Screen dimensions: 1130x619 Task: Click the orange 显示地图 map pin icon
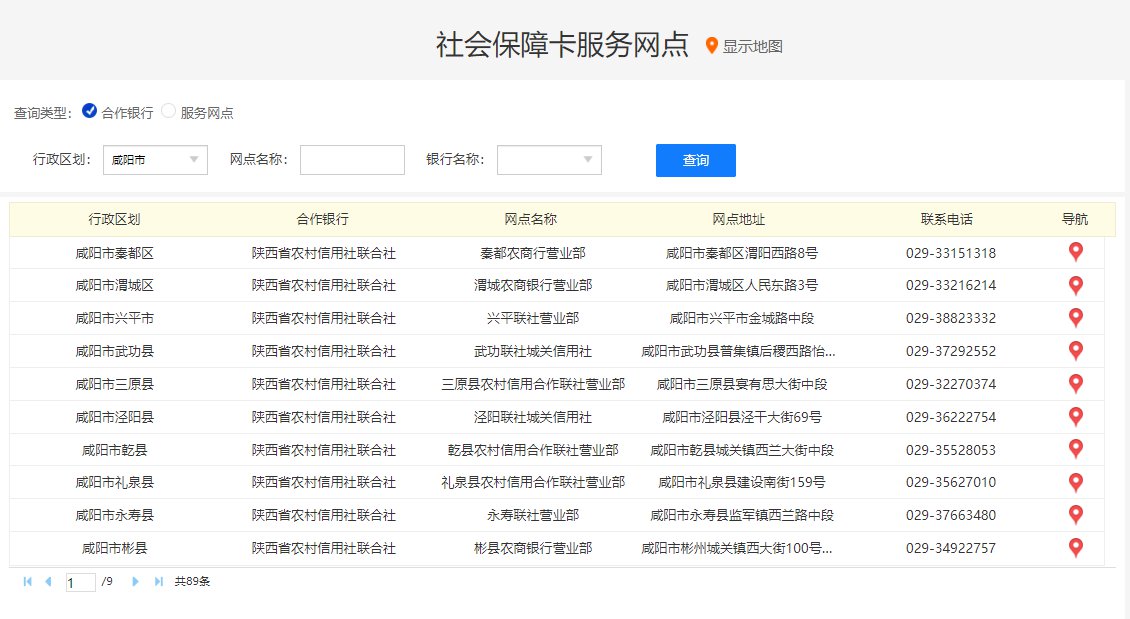(x=712, y=45)
